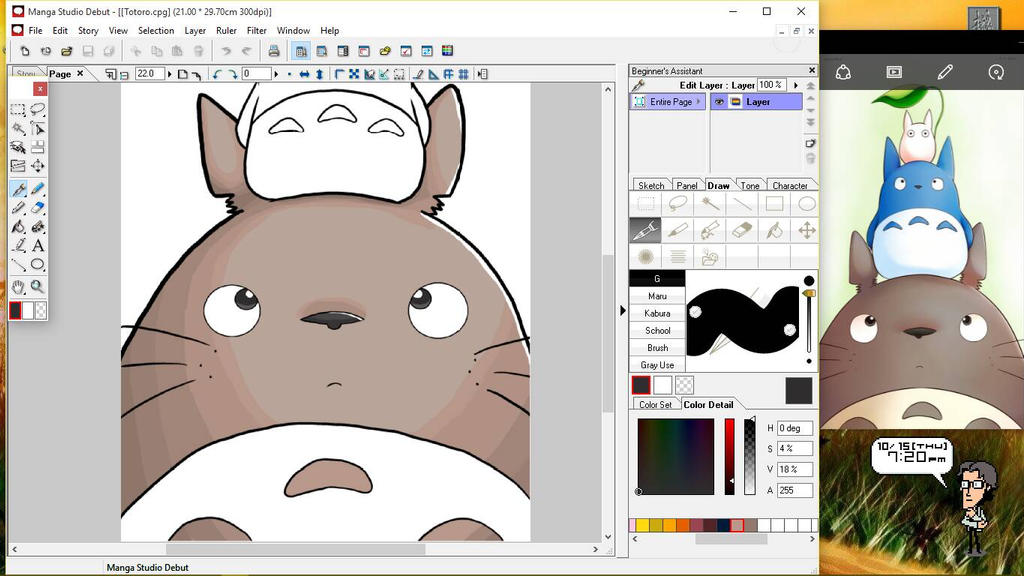Open the layer opacity 100 % arrow menu
This screenshot has height=576, width=1024.
(x=795, y=85)
